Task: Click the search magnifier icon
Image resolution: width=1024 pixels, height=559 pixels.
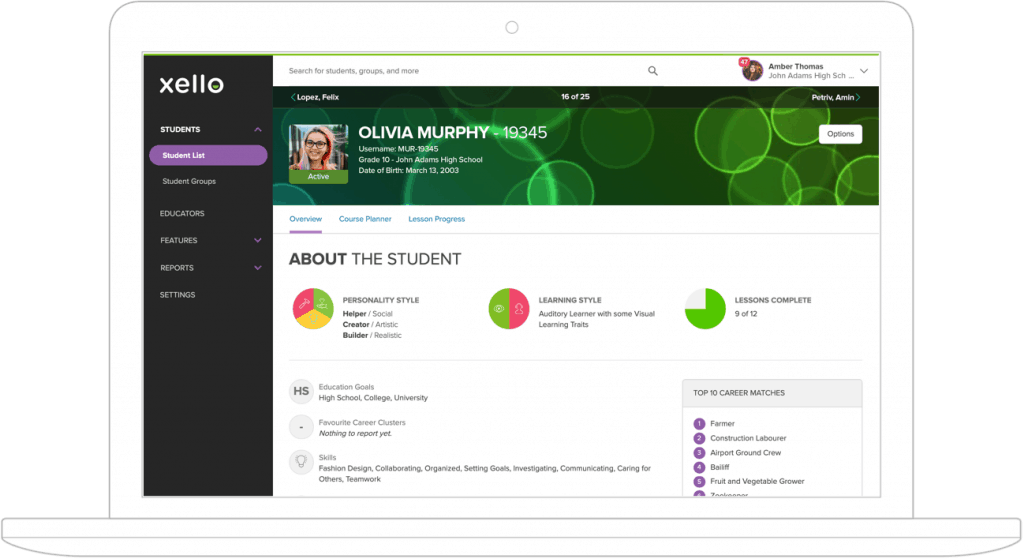Action: coord(653,71)
